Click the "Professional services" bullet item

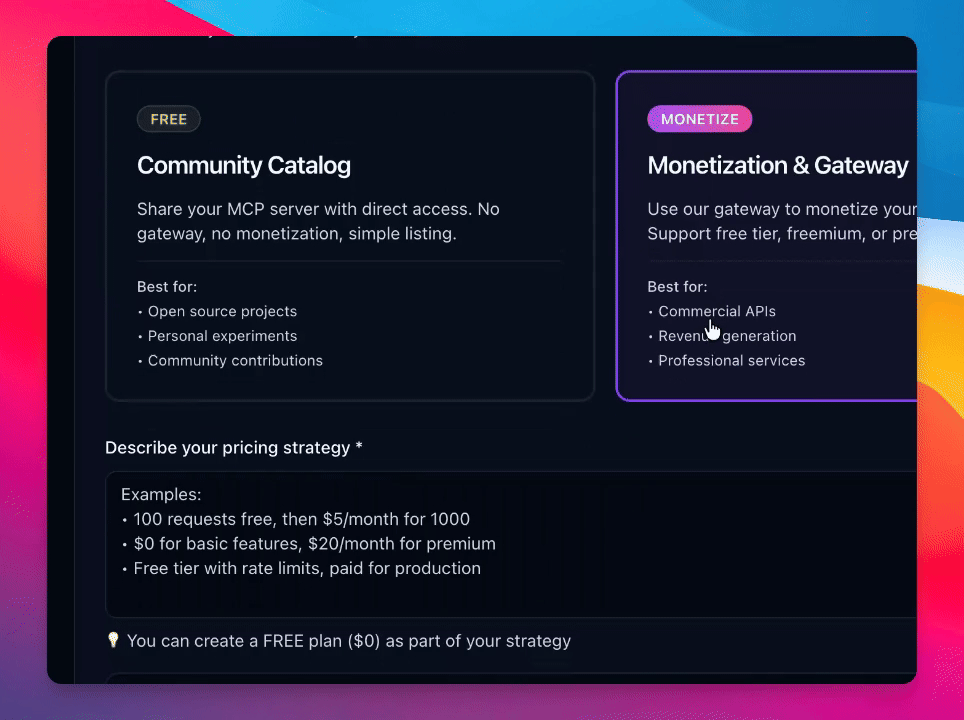(x=731, y=361)
